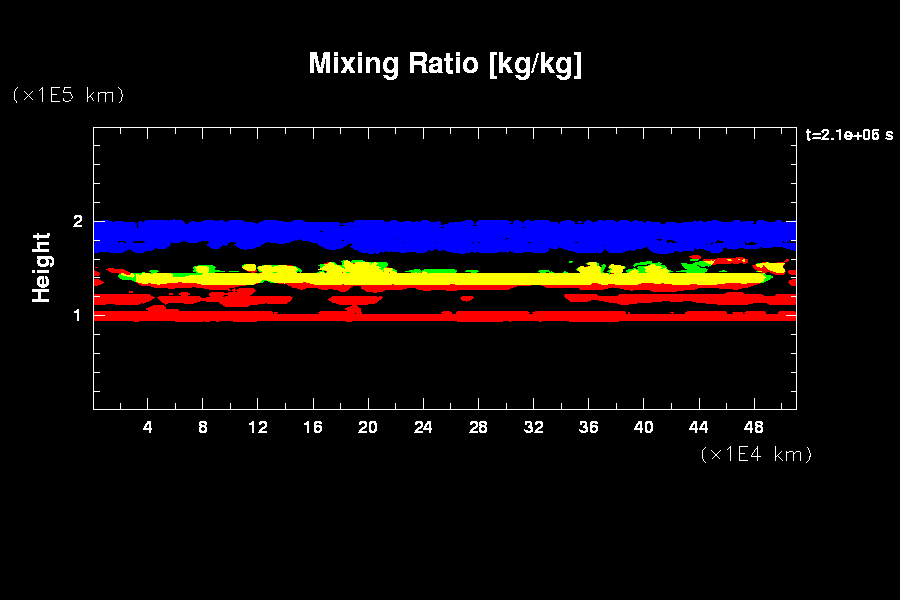Click the 'Height' y-axis label
The image size is (900, 600).
click(x=42, y=267)
